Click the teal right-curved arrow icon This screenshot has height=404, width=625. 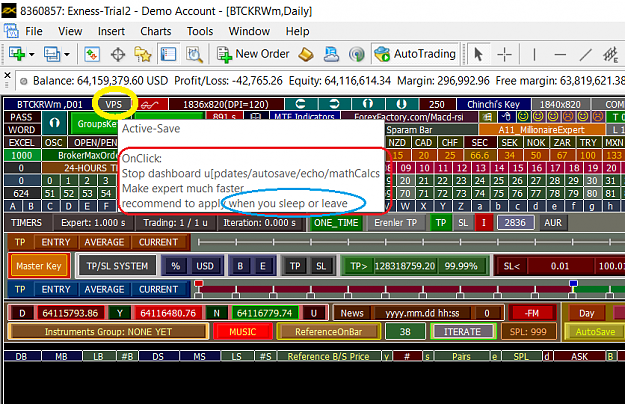point(334,104)
